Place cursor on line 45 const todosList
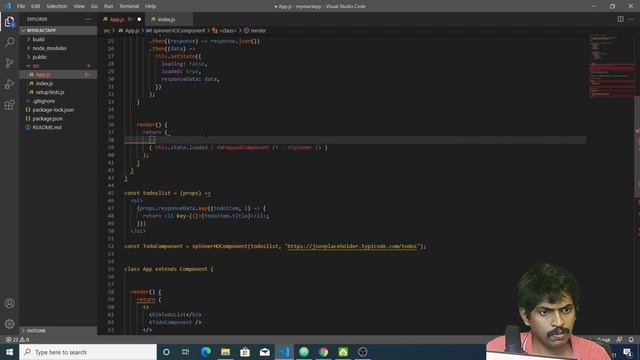Image resolution: width=640 pixels, height=360 pixels. (167, 193)
